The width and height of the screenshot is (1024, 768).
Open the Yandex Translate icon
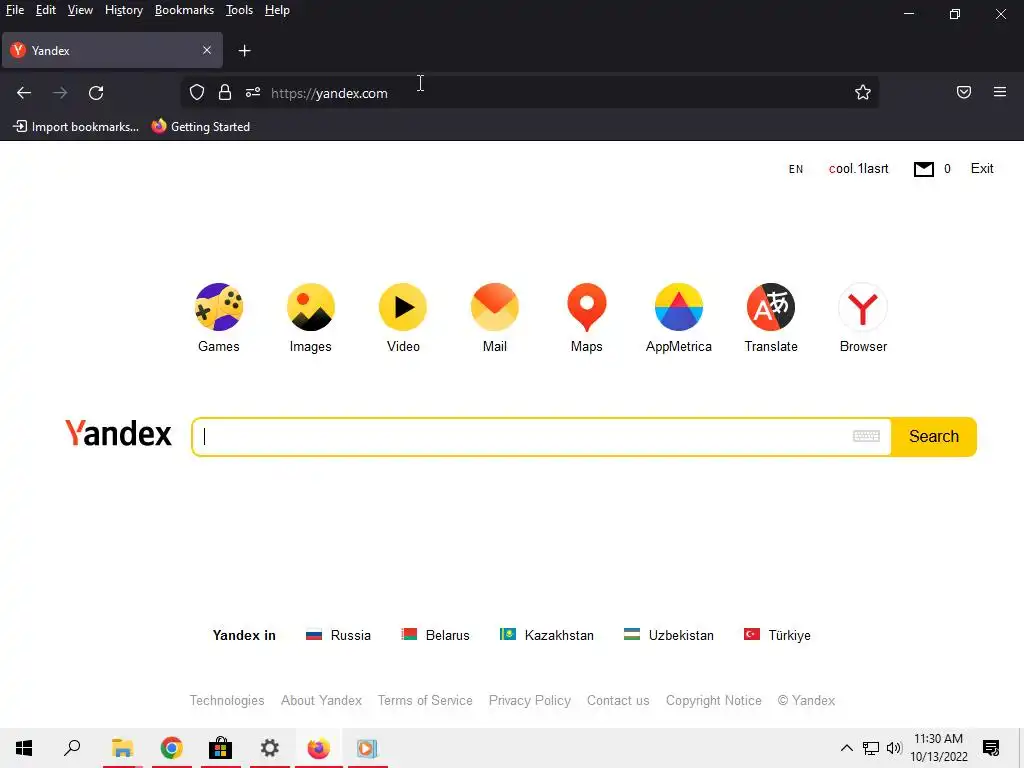coord(771,307)
